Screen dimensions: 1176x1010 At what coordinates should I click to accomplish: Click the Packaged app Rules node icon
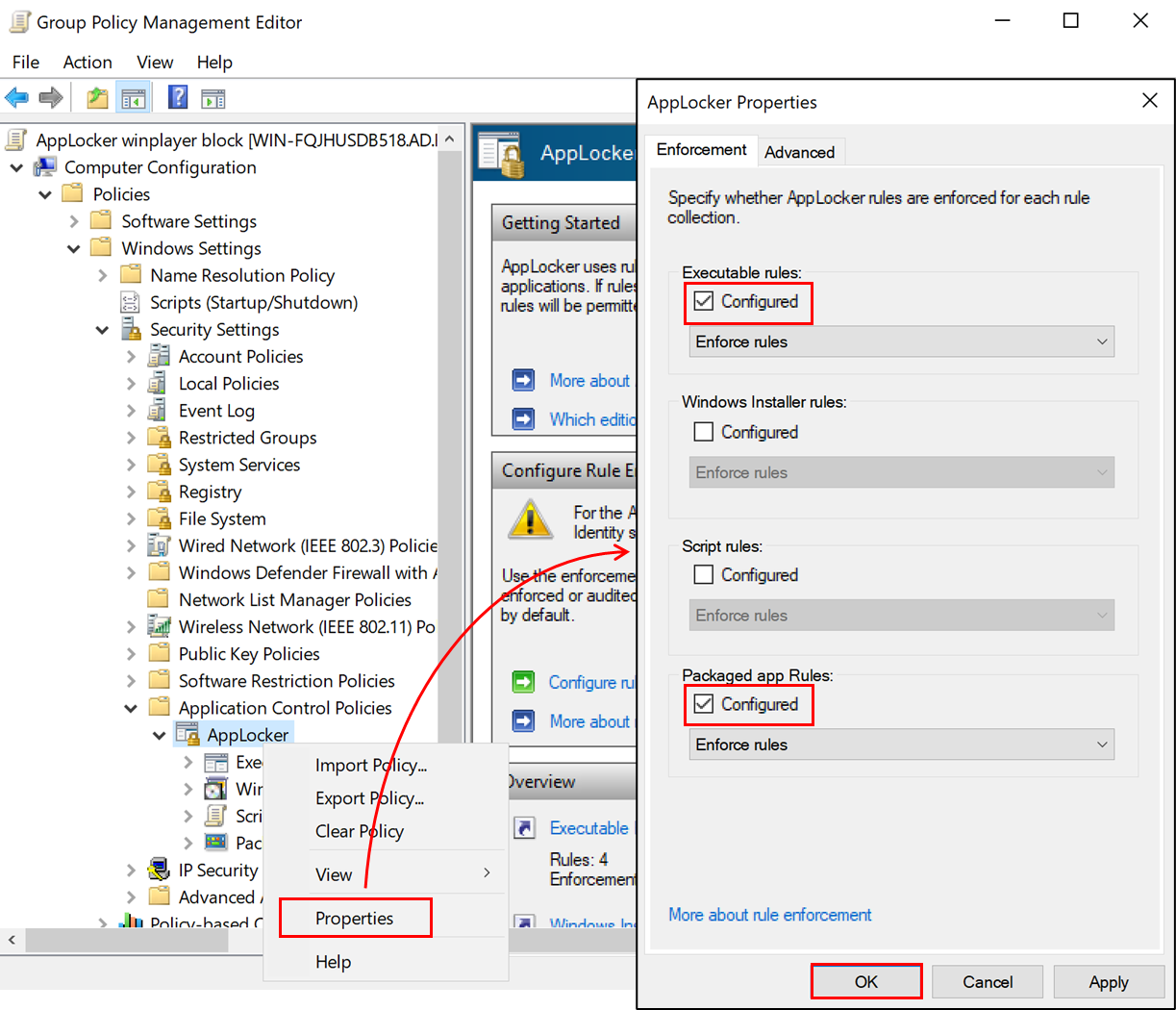(216, 843)
